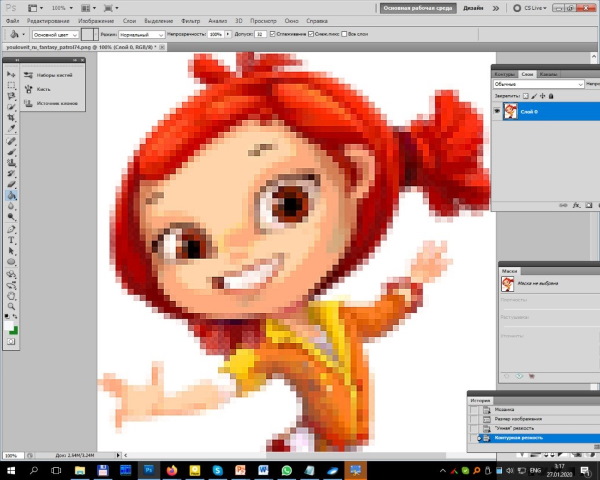Toggle lock image pixels
Screen dimensions: 600x480
coord(534,96)
